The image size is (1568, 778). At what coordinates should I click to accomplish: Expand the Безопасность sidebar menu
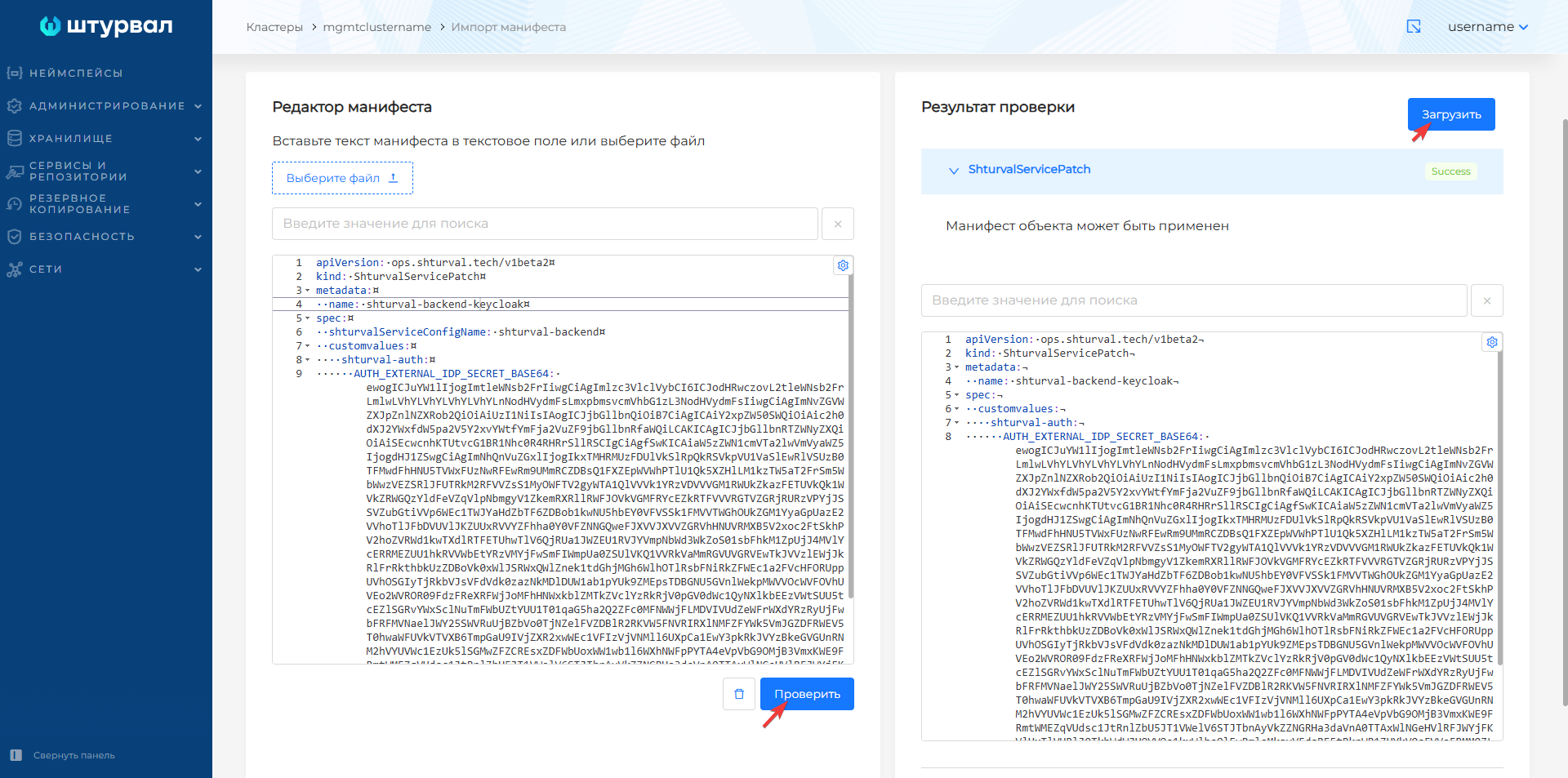[x=106, y=237]
